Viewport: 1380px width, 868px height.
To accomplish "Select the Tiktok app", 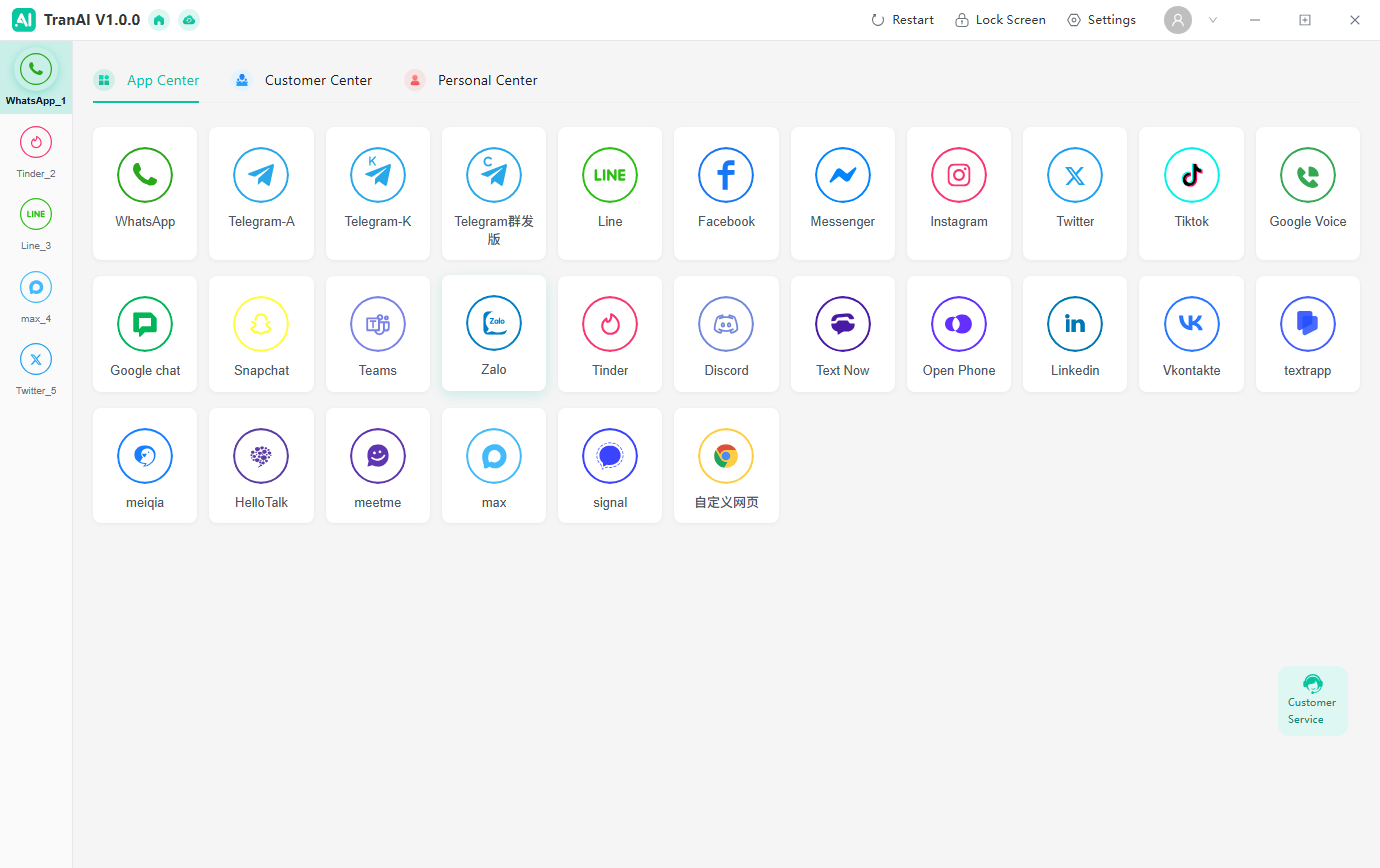I will (x=1192, y=193).
